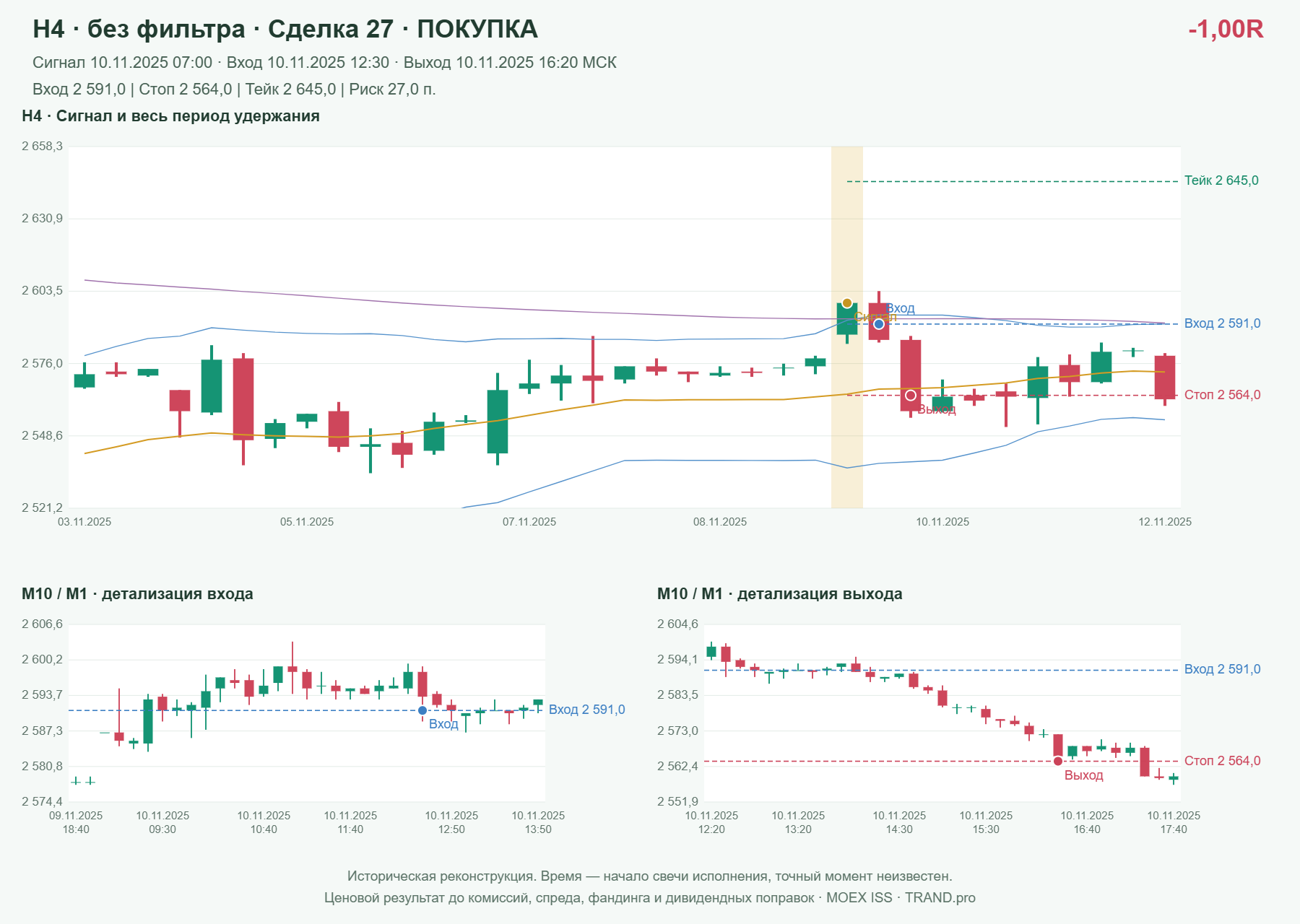Click the 07.11.2025 date axis label
Image resolution: width=1300 pixels, height=924 pixels.
529,522
